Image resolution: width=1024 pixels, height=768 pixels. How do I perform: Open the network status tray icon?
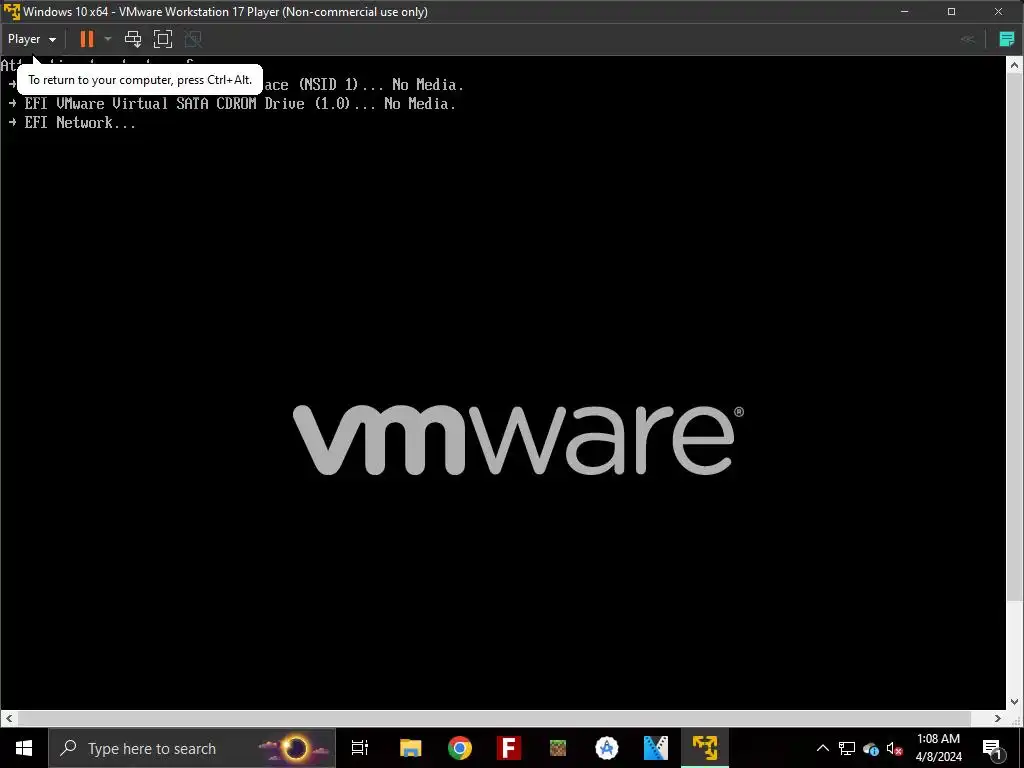[847, 748]
